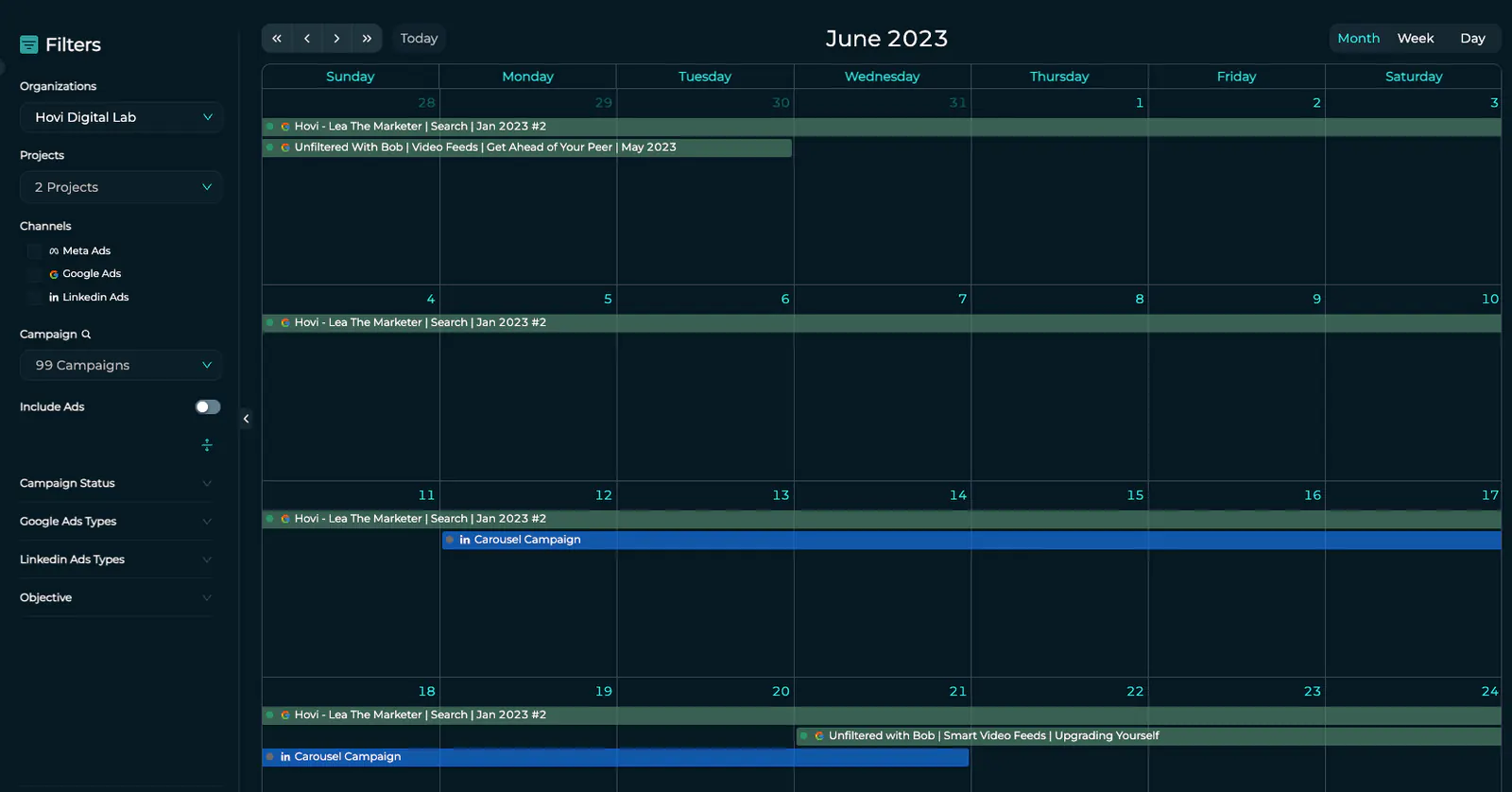
Task: Click the Filters header icon
Action: [29, 44]
